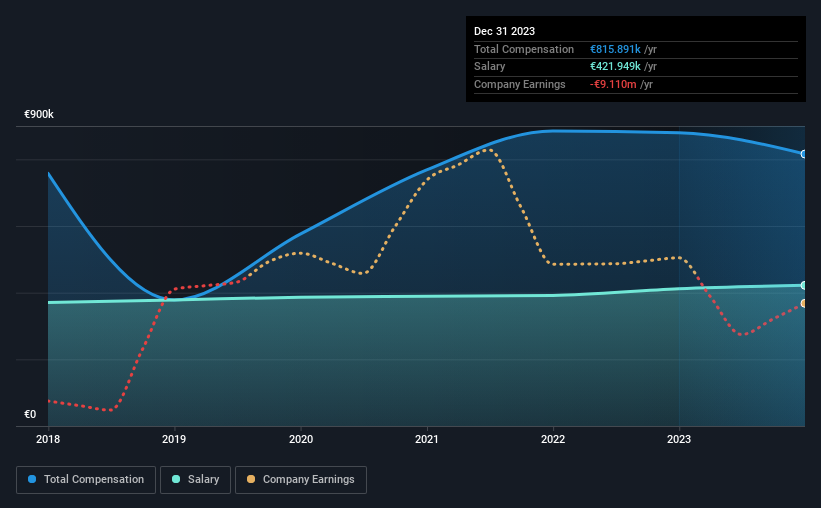
Task: Click the -€9.110m company earnings value
Action: (x=613, y=84)
